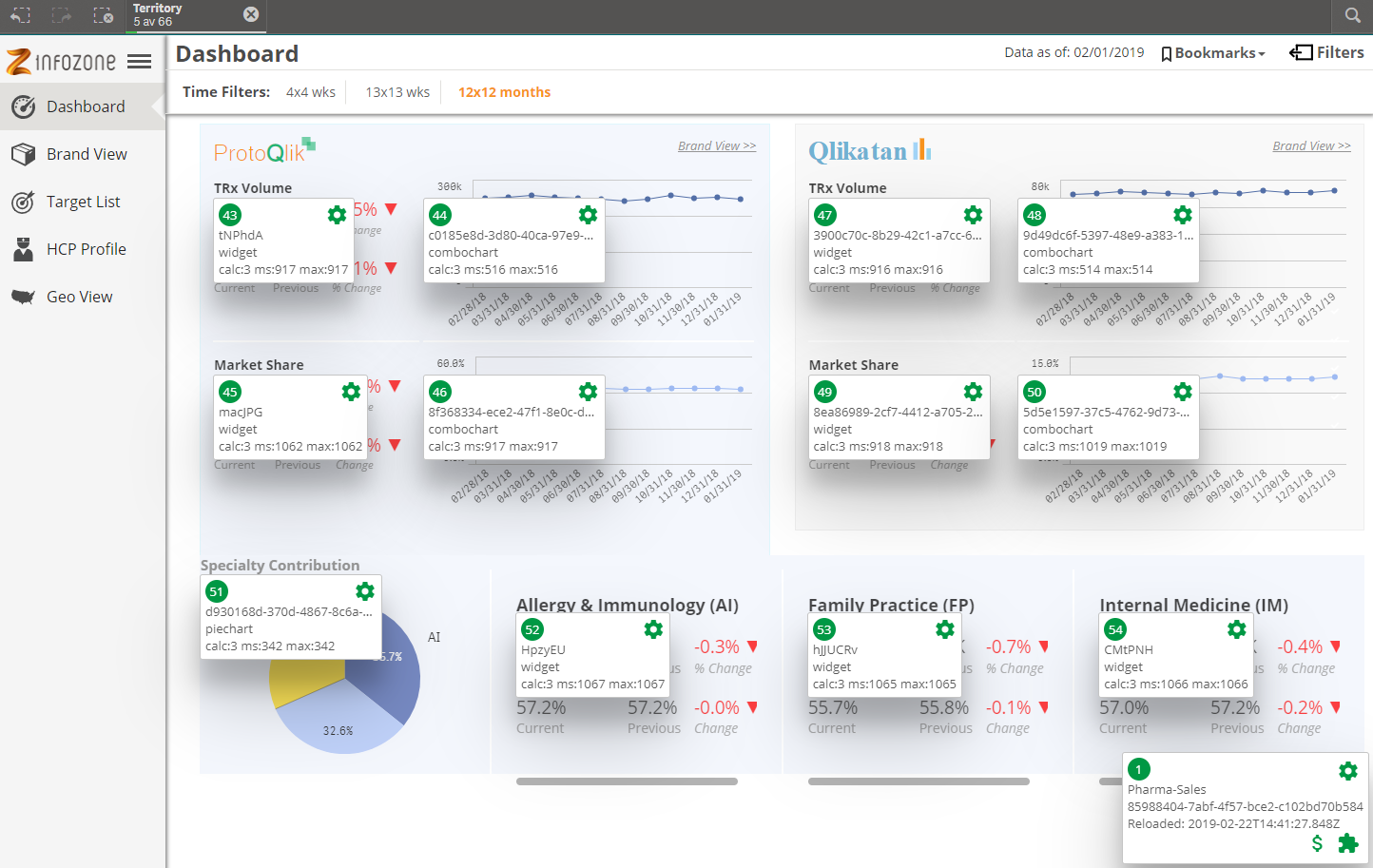Select the 4x4 wks time filter
The height and width of the screenshot is (868, 1373).
311,92
